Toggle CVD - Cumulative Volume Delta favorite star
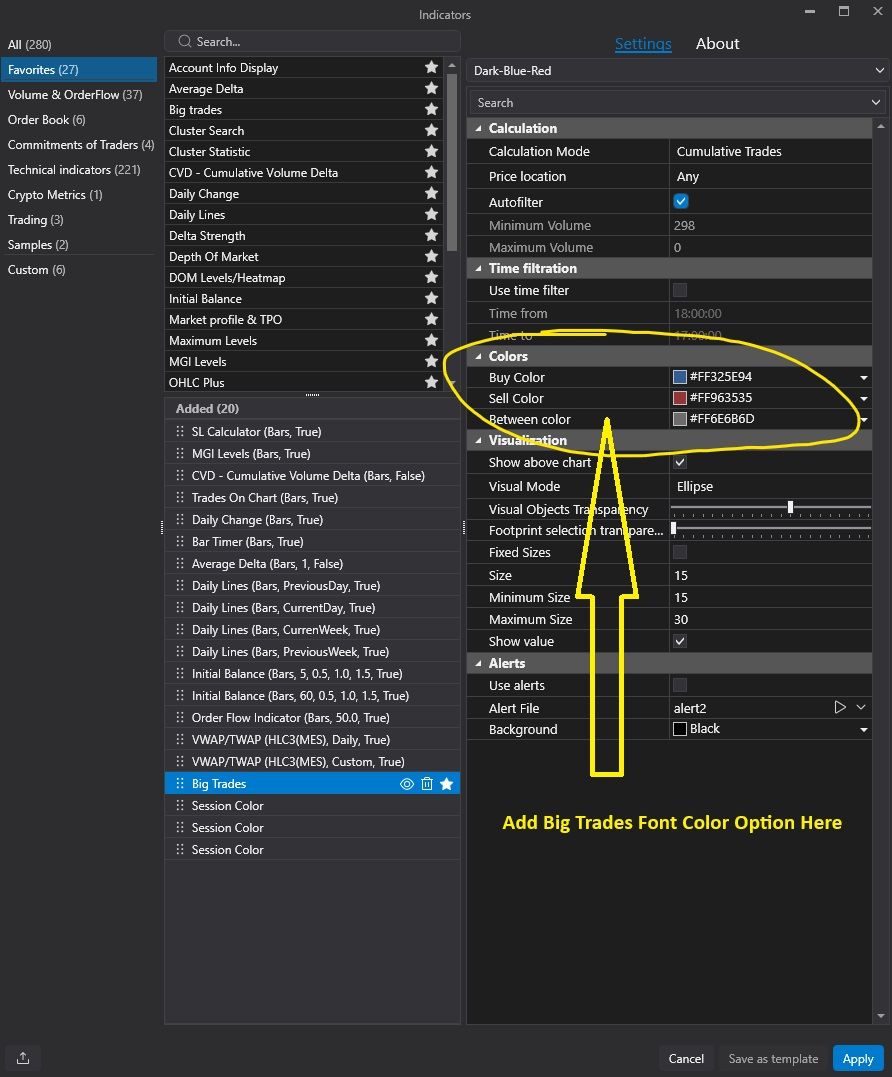892x1077 pixels. pos(431,172)
